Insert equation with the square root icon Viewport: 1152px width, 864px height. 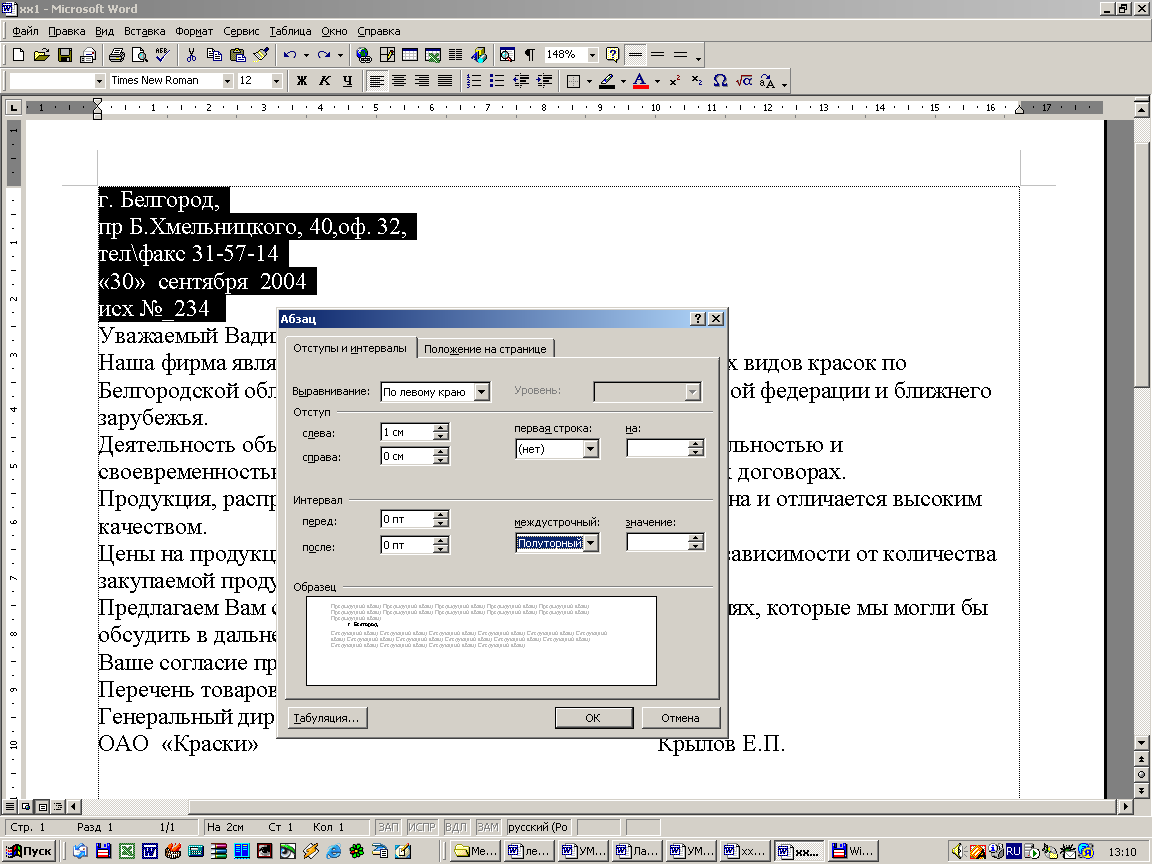[x=744, y=81]
